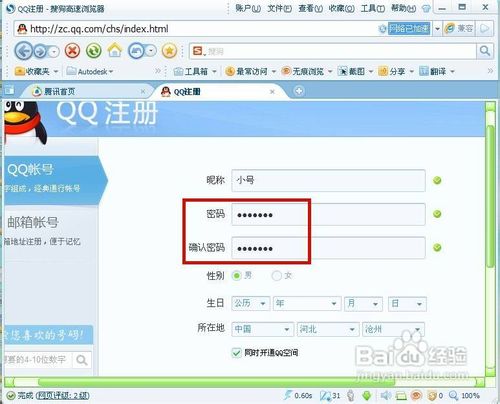Click the vertical page scrollbar thumb
500x404 pixels.
click(490, 196)
